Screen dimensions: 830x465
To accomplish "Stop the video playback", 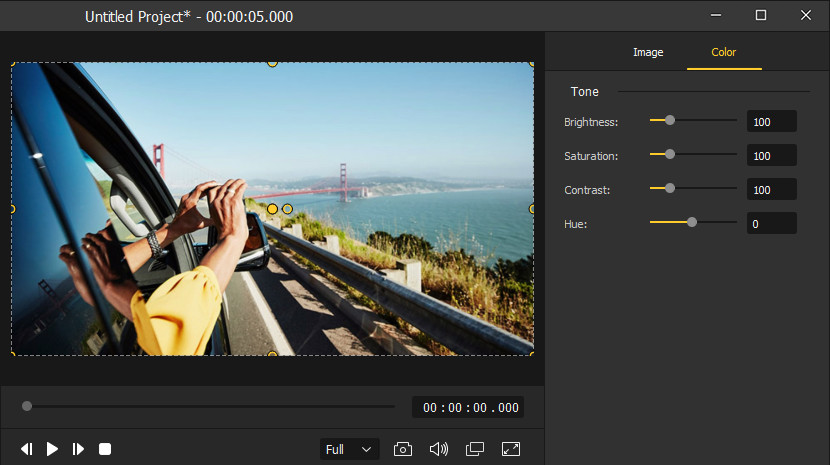I will point(104,450).
